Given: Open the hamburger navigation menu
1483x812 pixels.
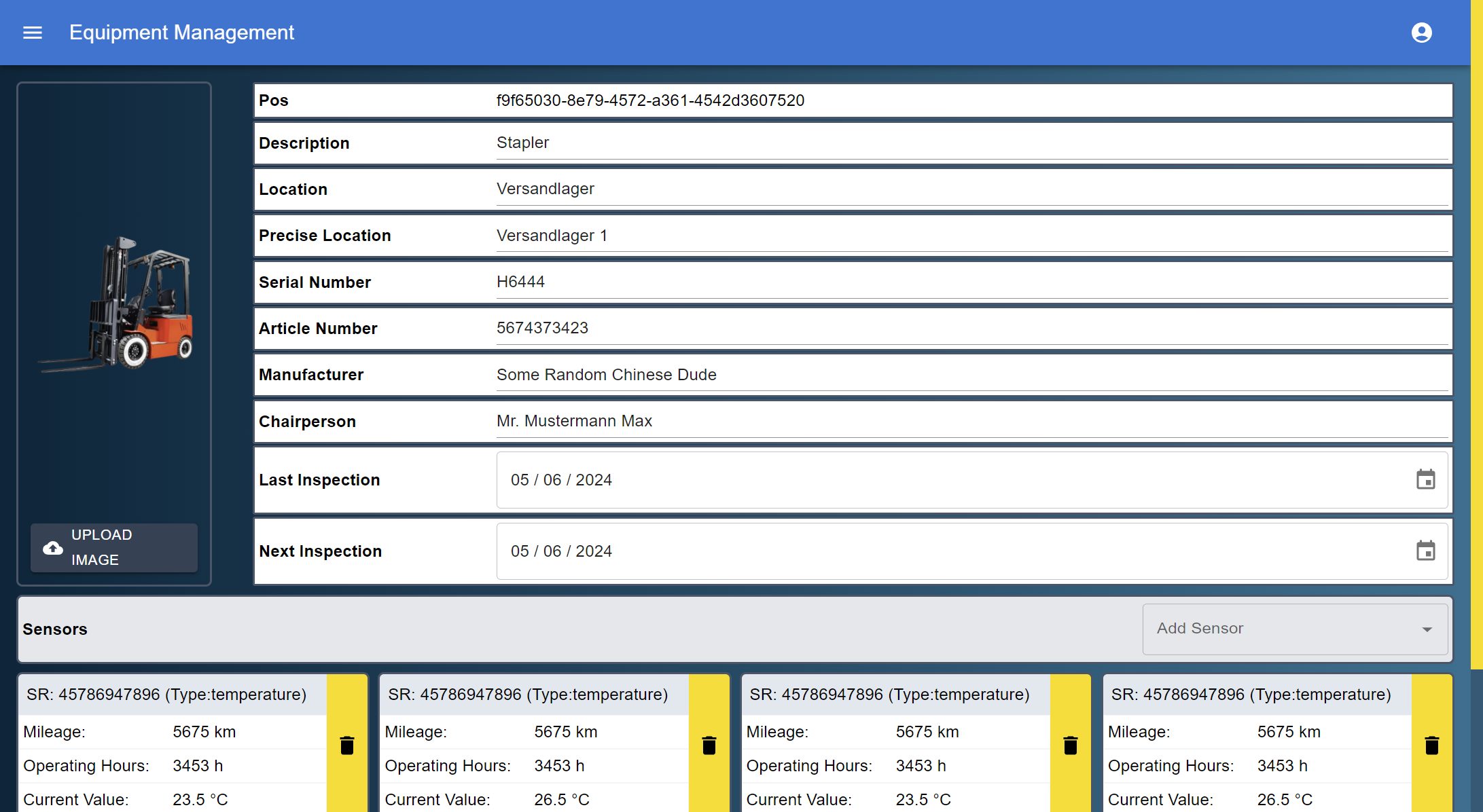Looking at the screenshot, I should point(33,33).
